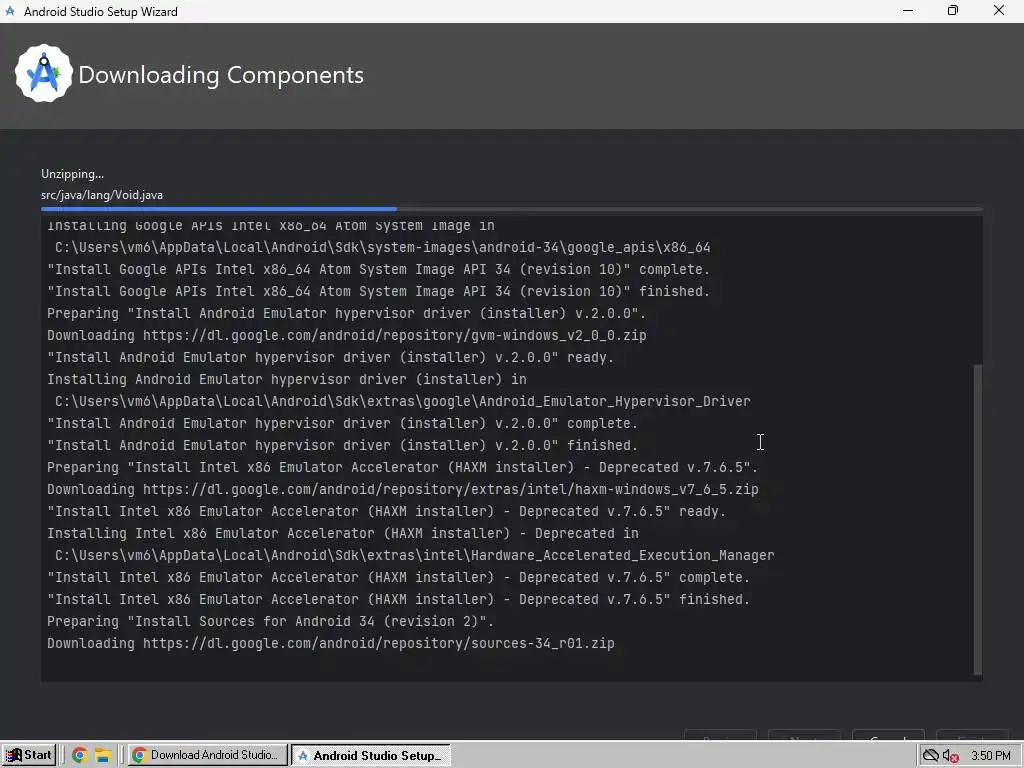Click the Android Studio Setup taskbar button
The width and height of the screenshot is (1024, 768).
pos(371,755)
